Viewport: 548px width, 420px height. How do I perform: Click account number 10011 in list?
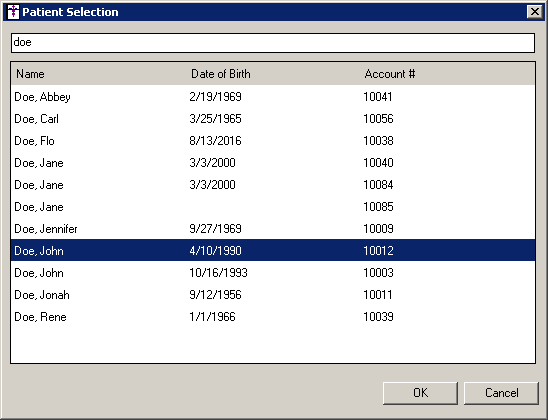[378, 295]
